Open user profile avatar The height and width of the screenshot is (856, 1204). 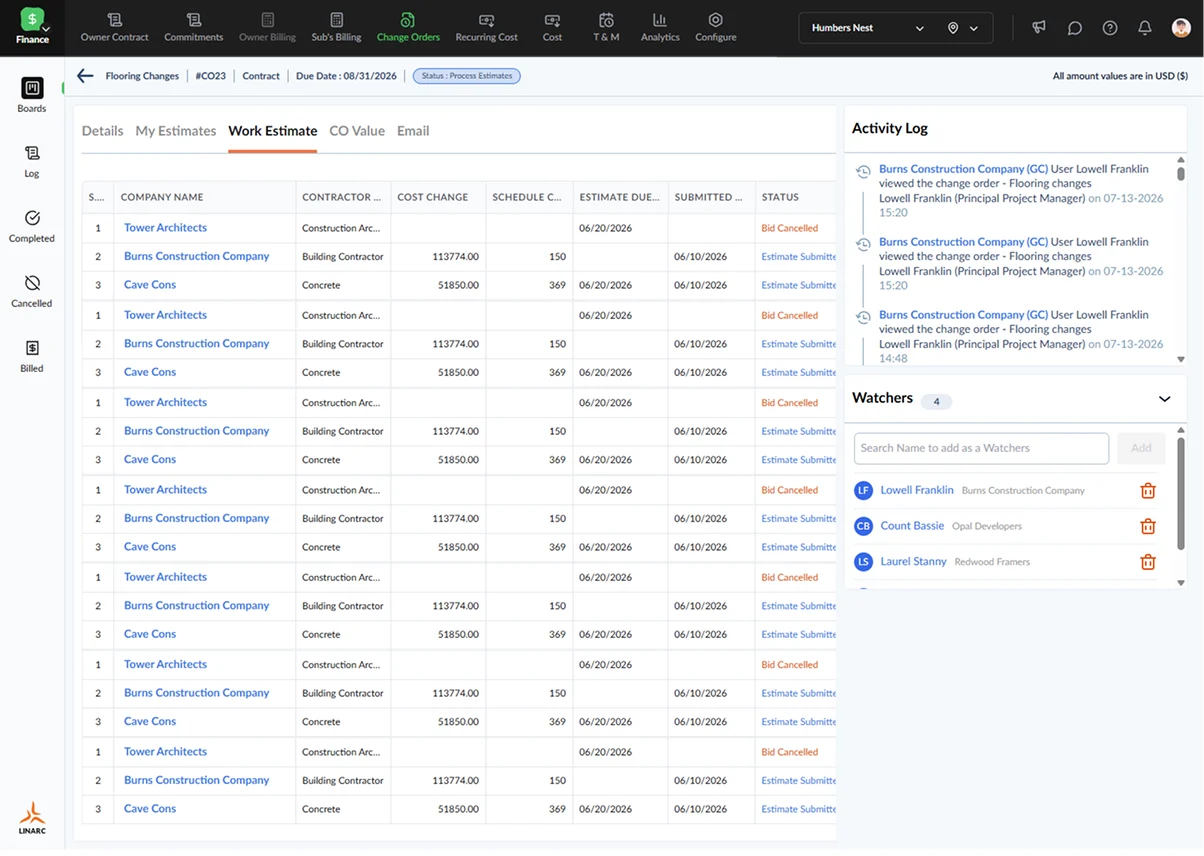(x=1181, y=28)
